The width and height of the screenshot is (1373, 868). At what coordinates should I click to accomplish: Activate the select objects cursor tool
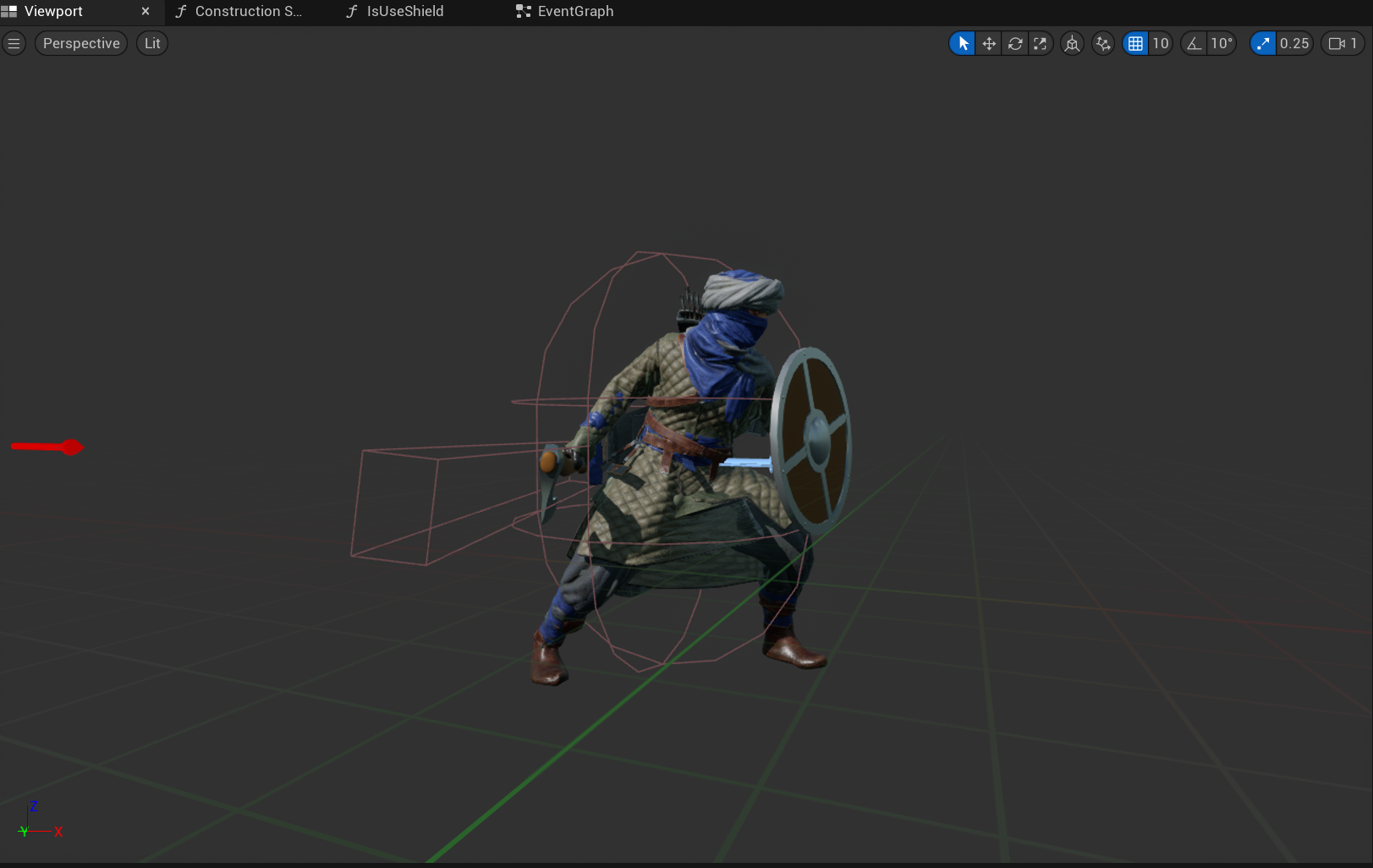(963, 43)
